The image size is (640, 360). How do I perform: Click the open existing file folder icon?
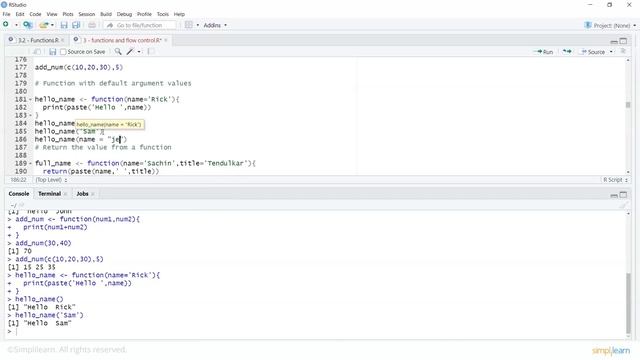click(43, 25)
